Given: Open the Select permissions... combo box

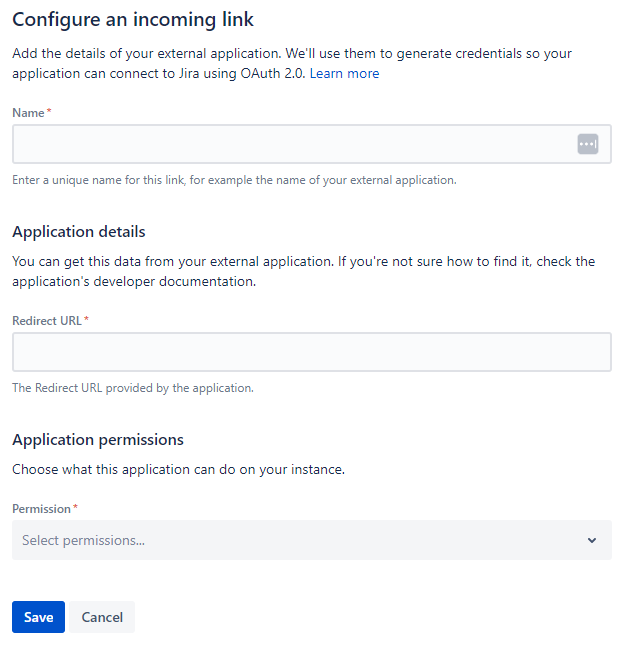Looking at the screenshot, I should click(312, 540).
